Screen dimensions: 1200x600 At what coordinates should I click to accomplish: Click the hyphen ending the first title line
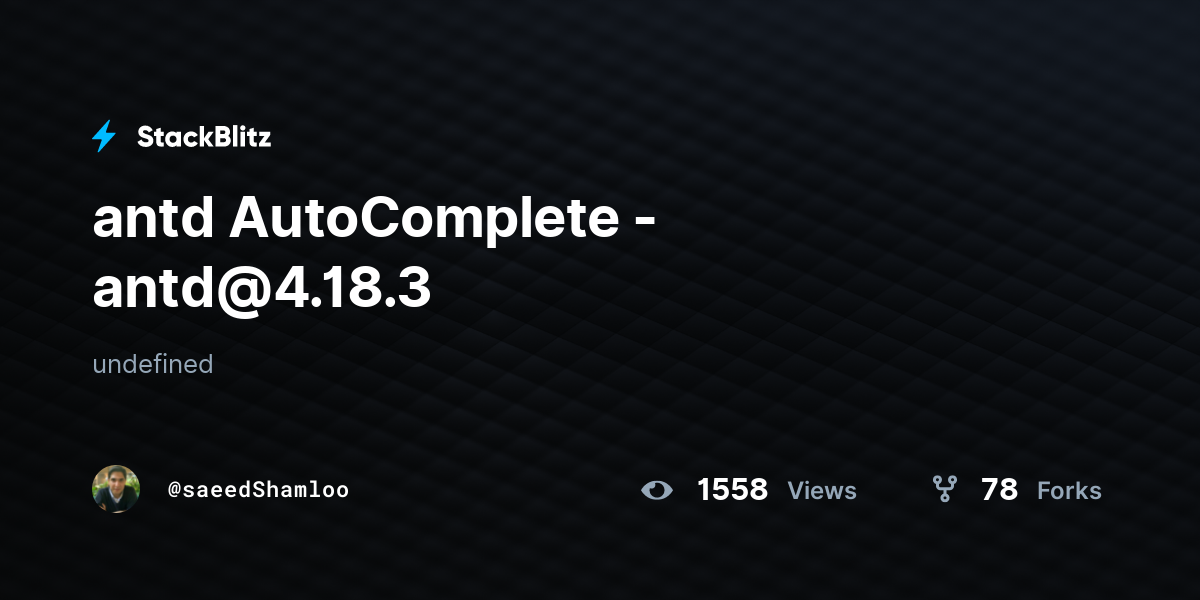(646, 225)
